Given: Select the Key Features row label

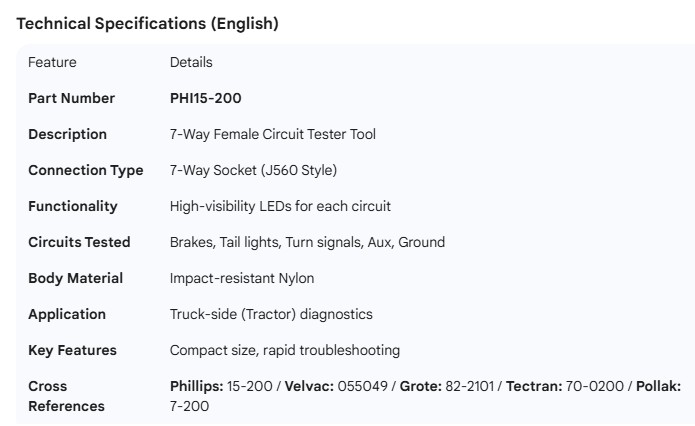Looking at the screenshot, I should tap(72, 350).
